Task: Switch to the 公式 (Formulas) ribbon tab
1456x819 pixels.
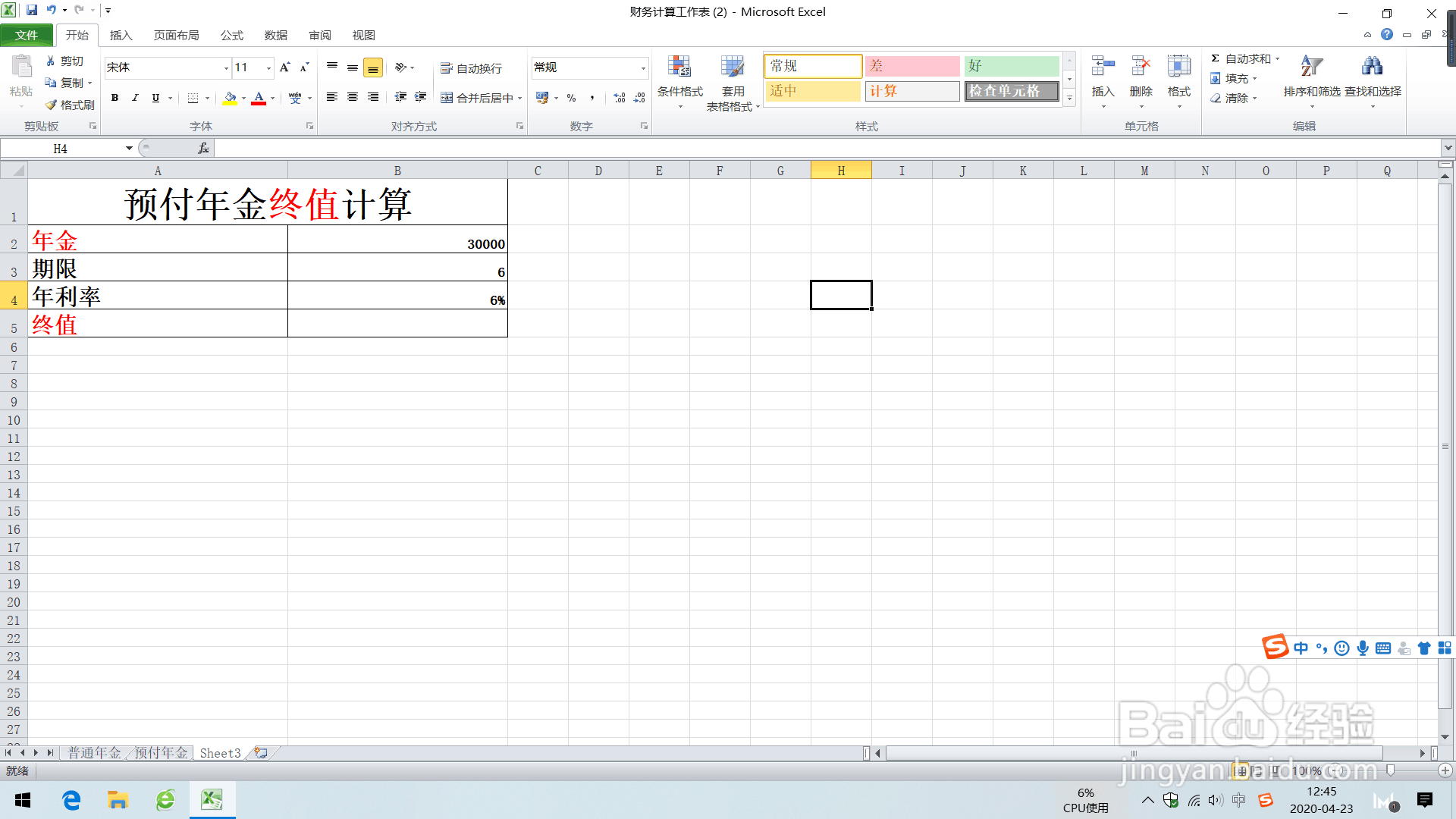Action: [231, 36]
